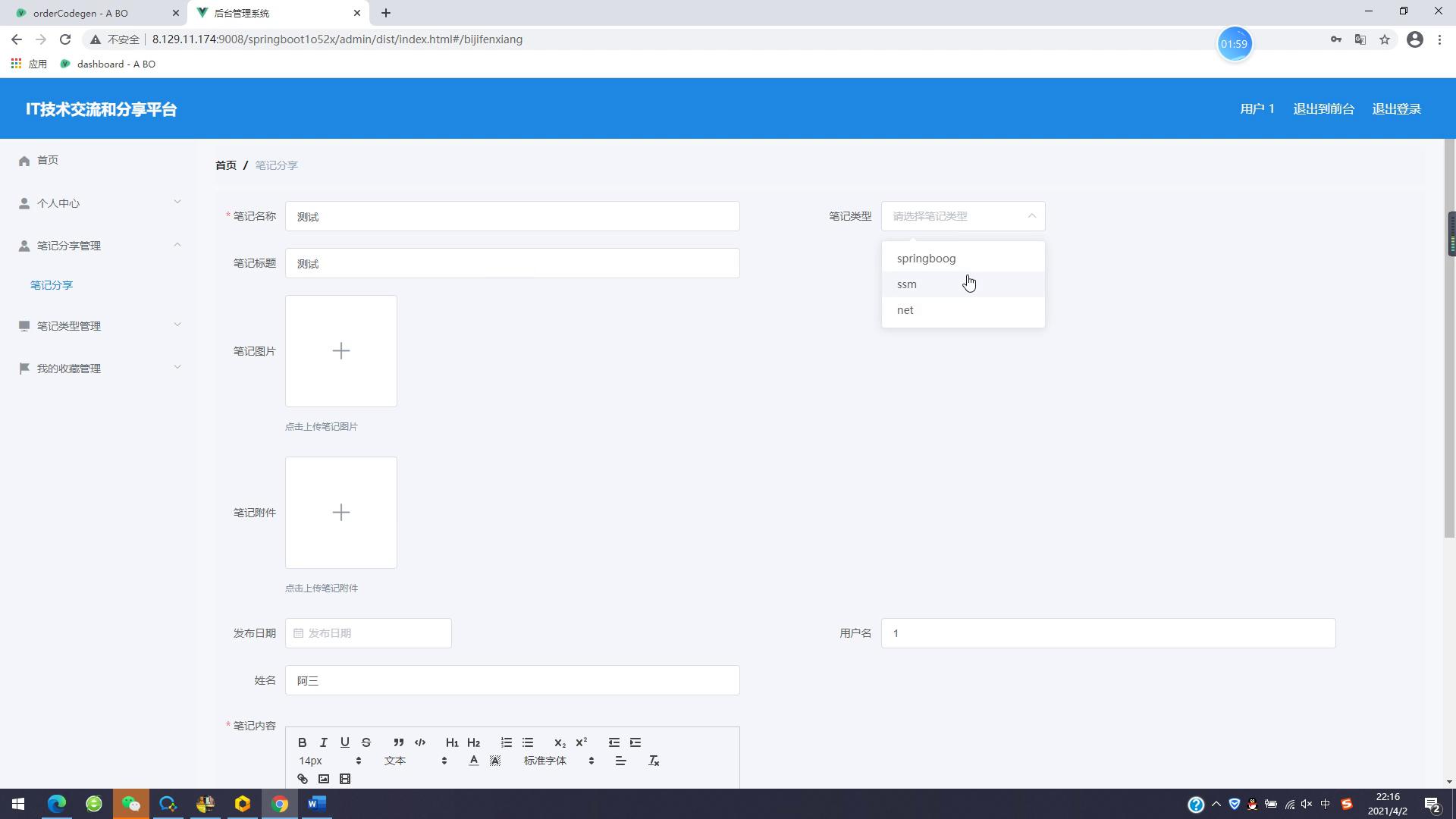
Task: Click the clear formatting icon
Action: point(654,761)
